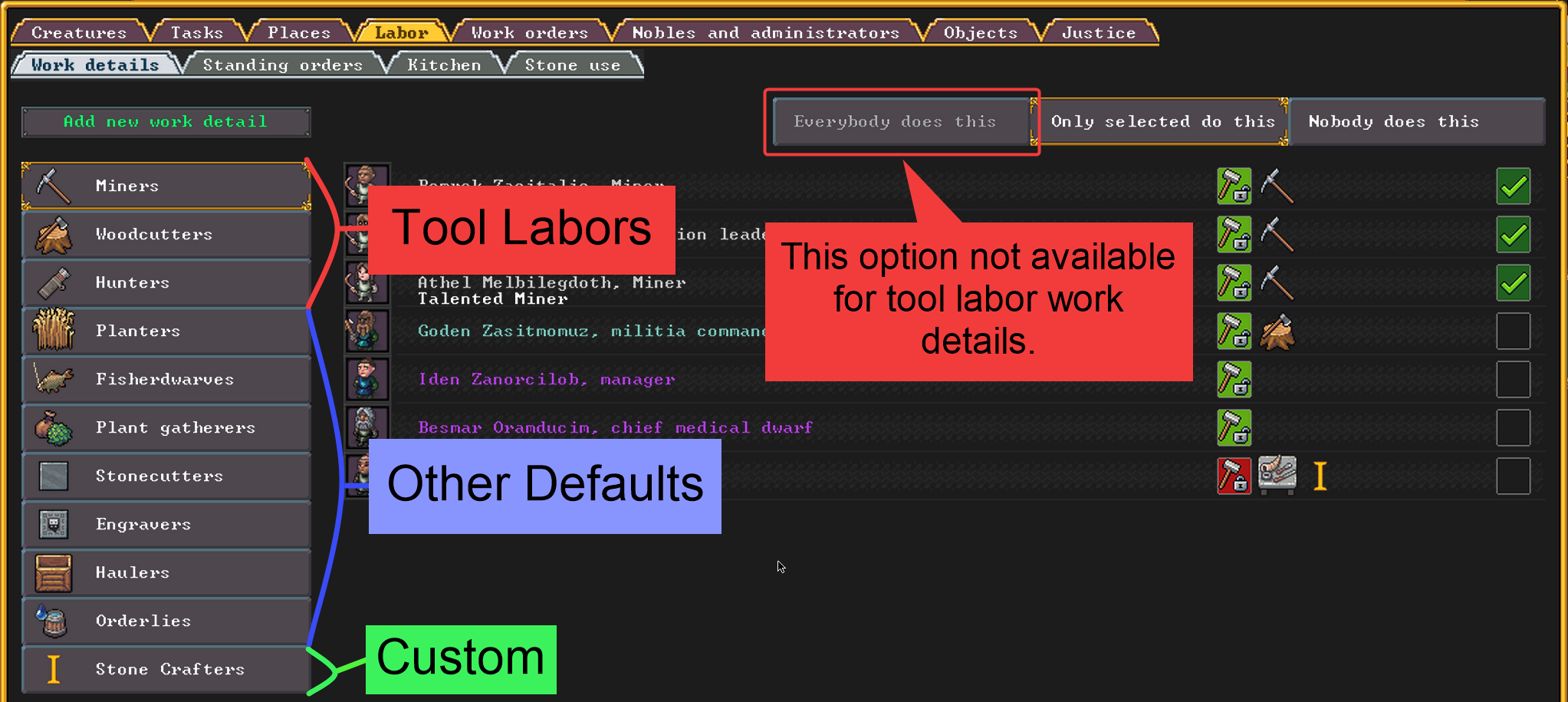Click the yellow I icon in the dwarf list
This screenshot has height=702, width=1568.
[1320, 476]
